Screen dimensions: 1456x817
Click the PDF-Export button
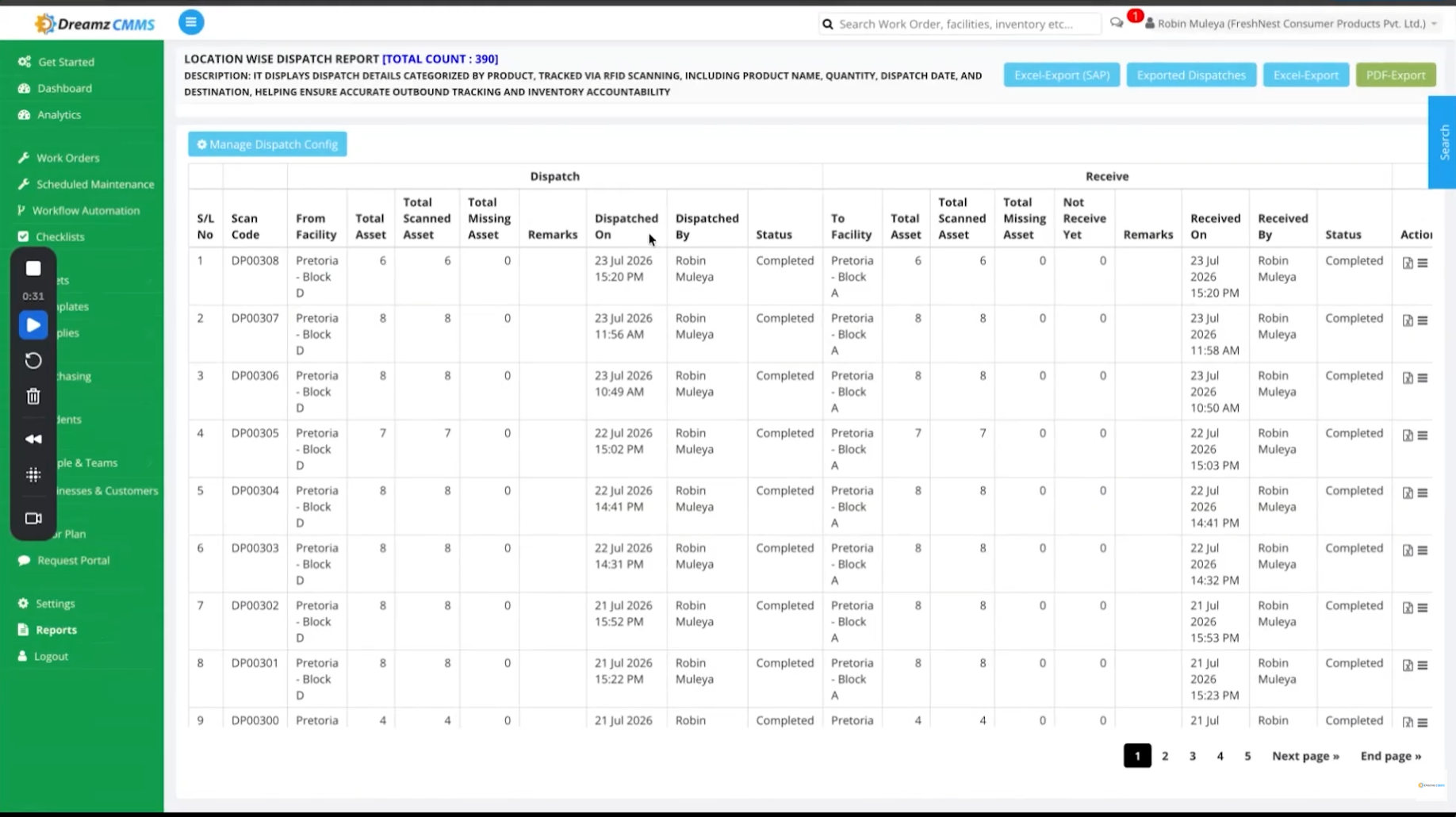click(x=1396, y=75)
